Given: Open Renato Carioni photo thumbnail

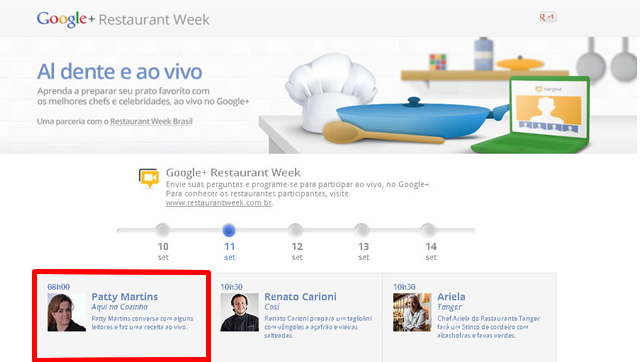Looking at the screenshot, I should click(240, 312).
